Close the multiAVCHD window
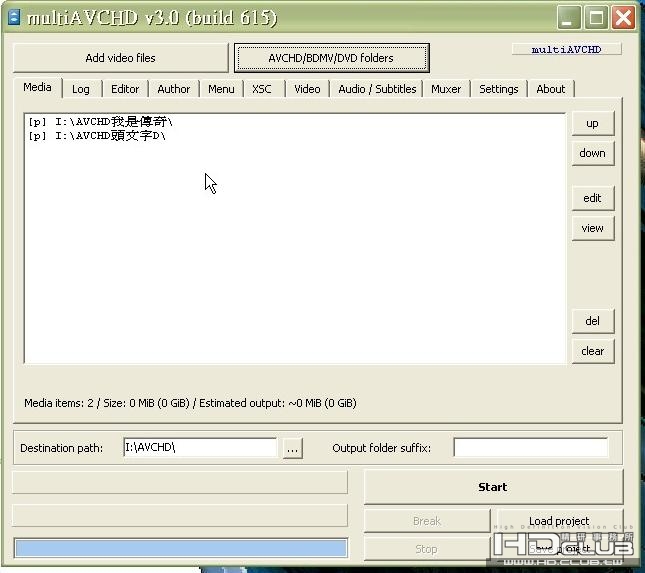 pos(624,18)
